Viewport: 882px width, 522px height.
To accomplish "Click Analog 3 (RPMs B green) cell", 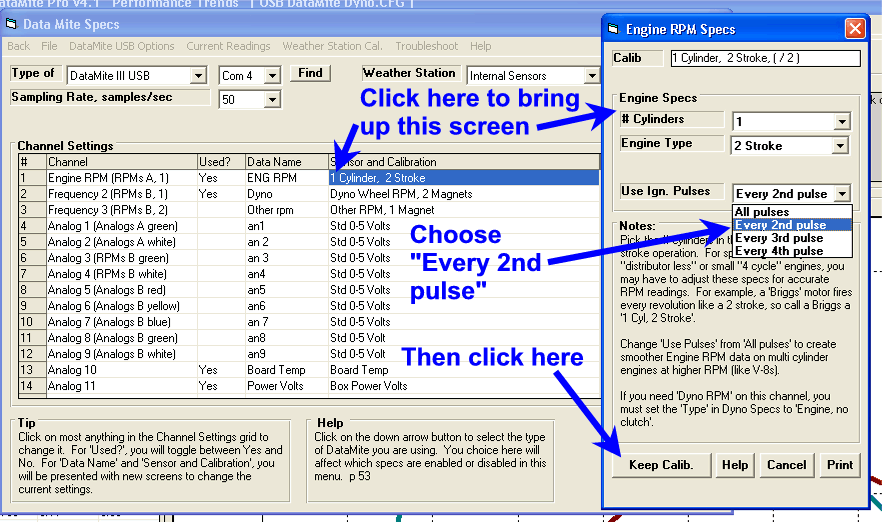I will tap(122, 258).
